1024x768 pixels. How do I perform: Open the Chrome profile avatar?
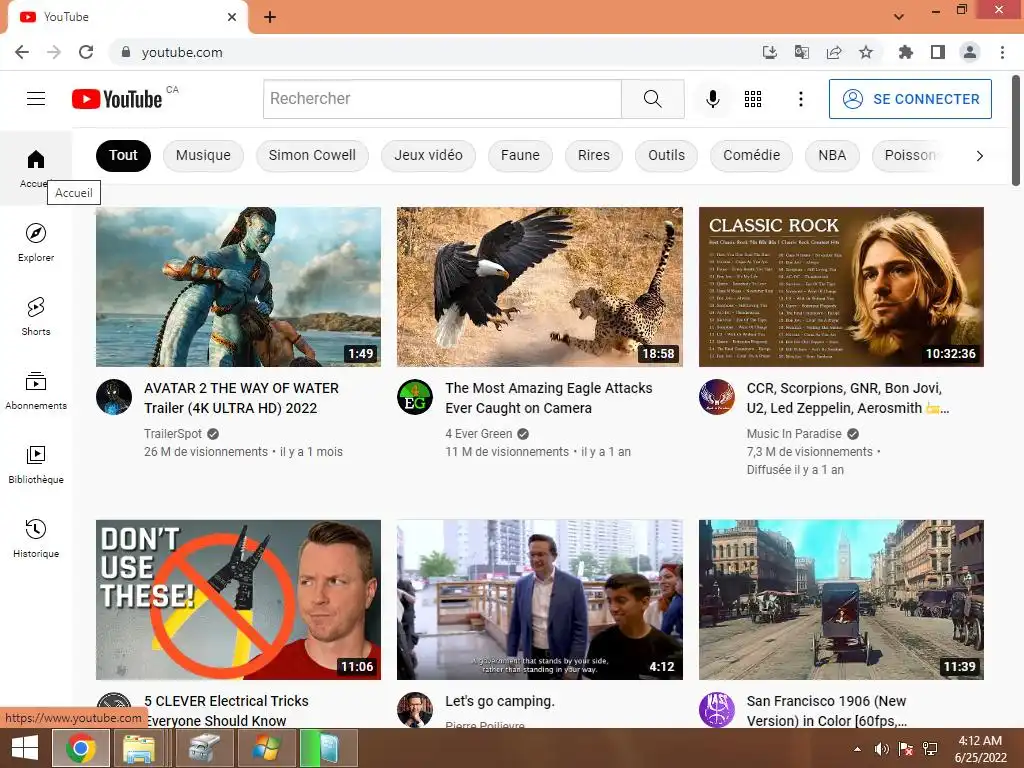pyautogui.click(x=969, y=52)
